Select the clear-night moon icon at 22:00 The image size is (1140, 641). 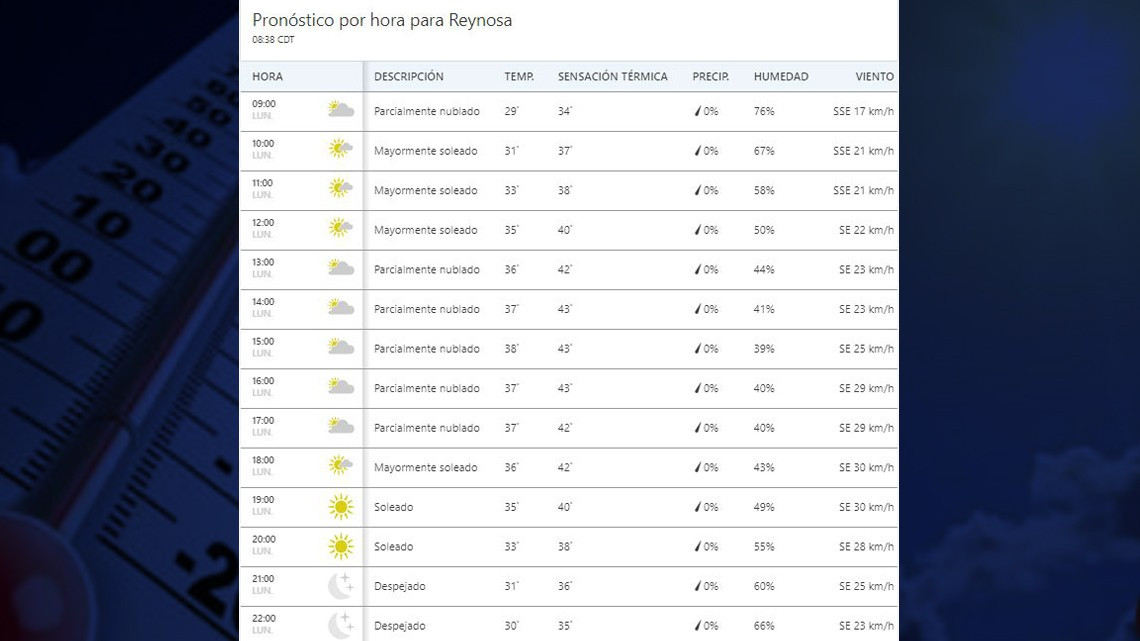[341, 625]
